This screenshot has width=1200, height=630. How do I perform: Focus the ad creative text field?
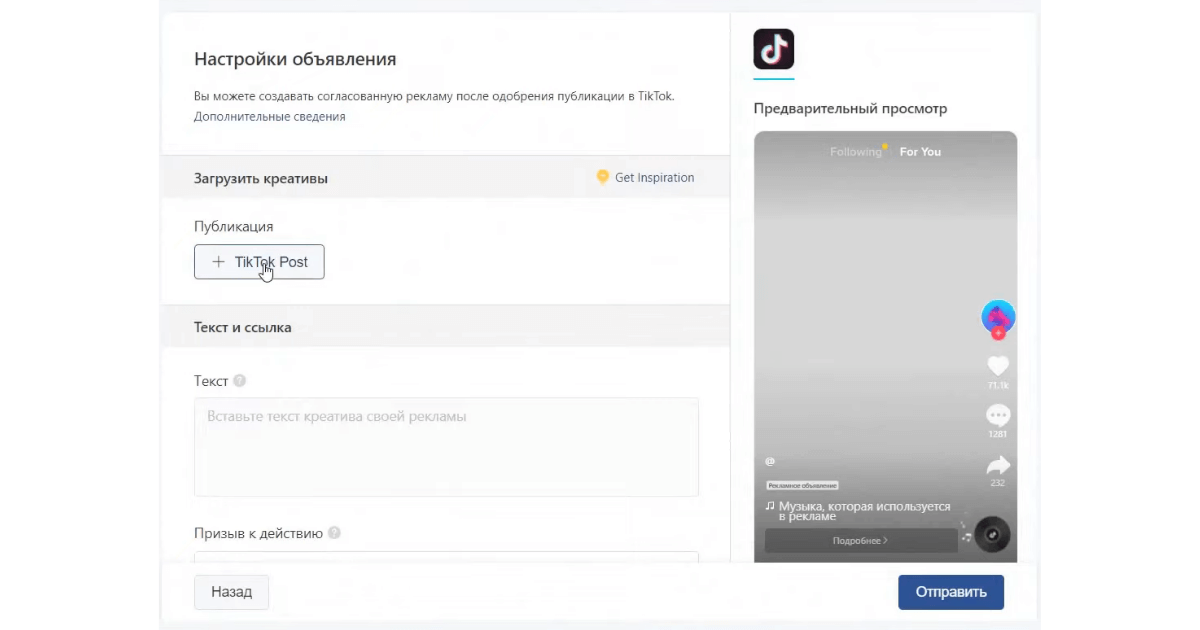tap(446, 447)
